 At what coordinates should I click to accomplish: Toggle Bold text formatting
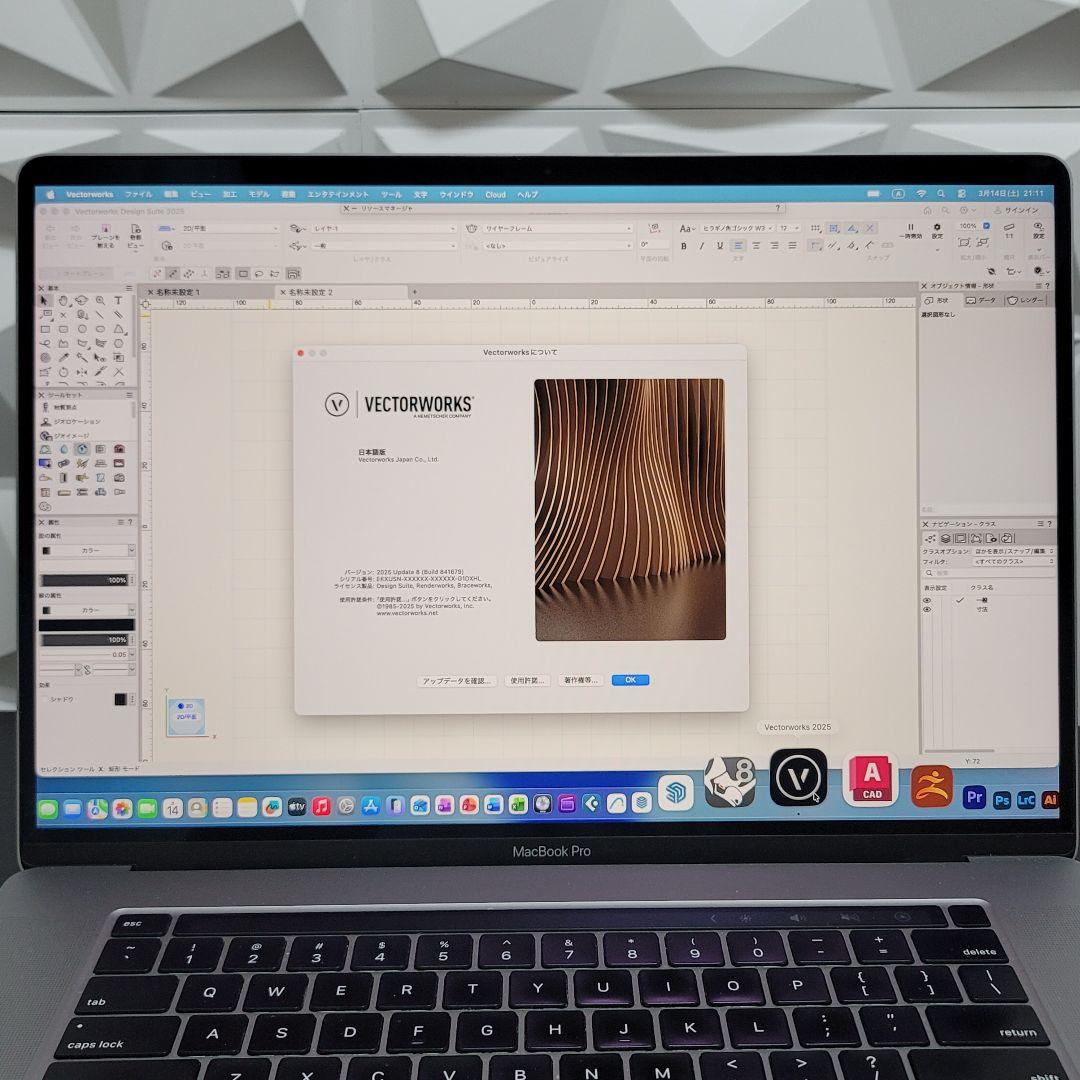[x=684, y=245]
